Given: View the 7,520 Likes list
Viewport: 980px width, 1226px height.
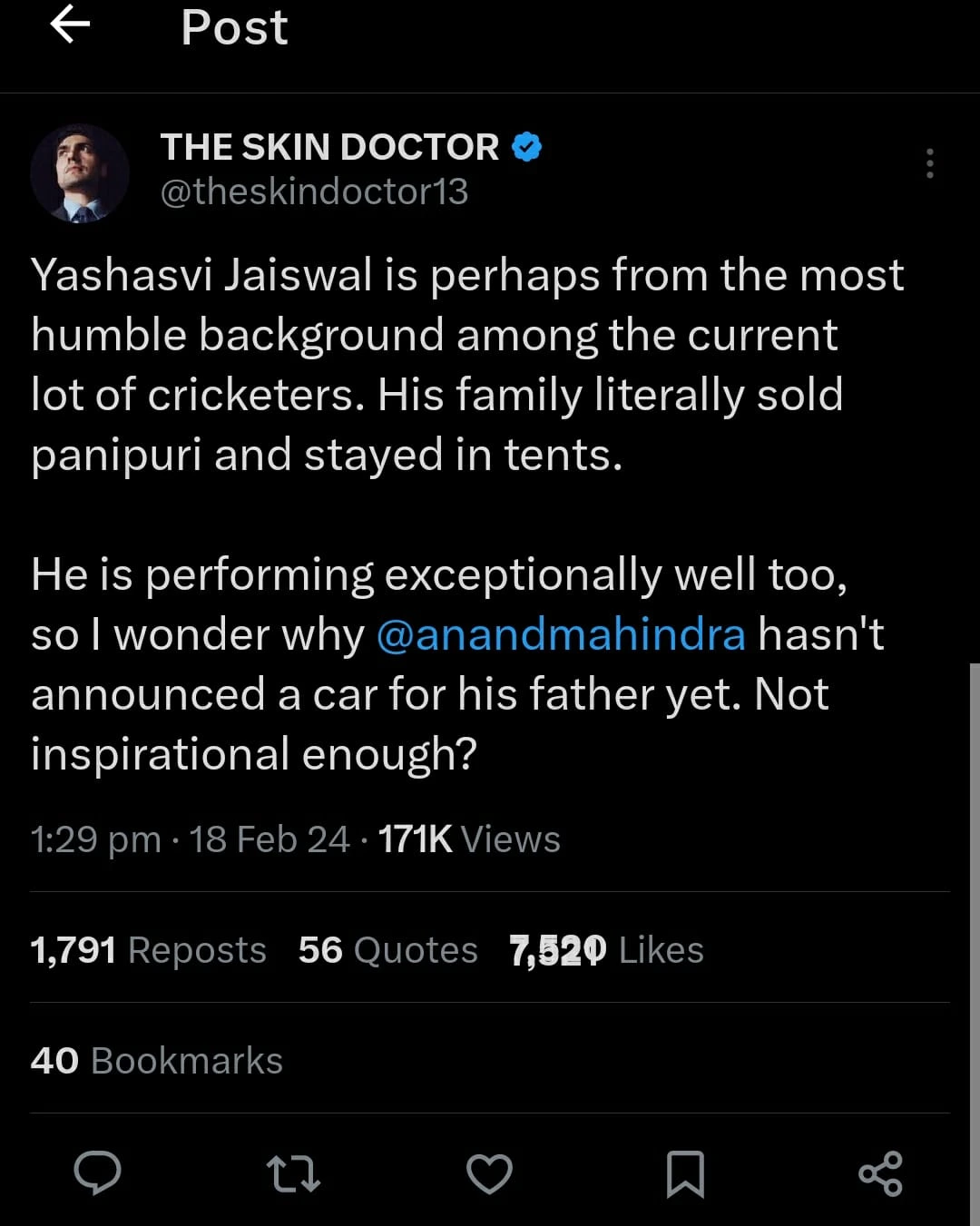Looking at the screenshot, I should [606, 950].
